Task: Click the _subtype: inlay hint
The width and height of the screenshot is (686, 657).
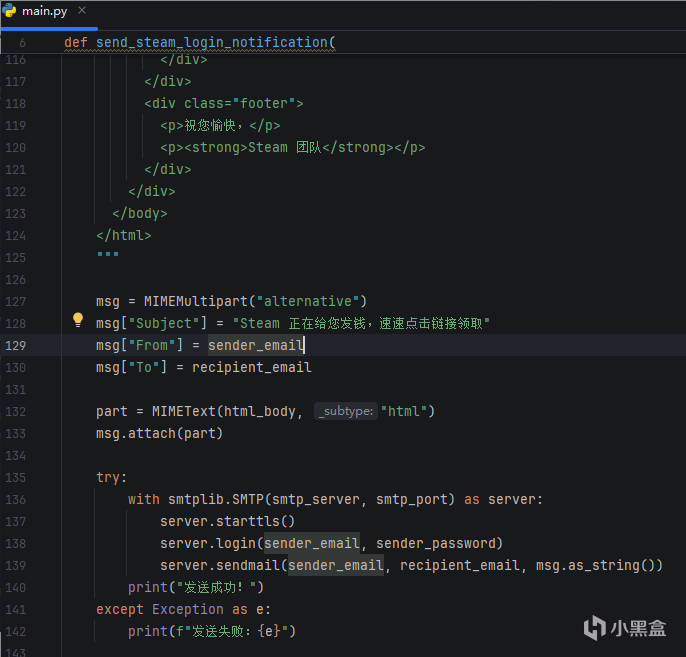Action: [x=345, y=411]
